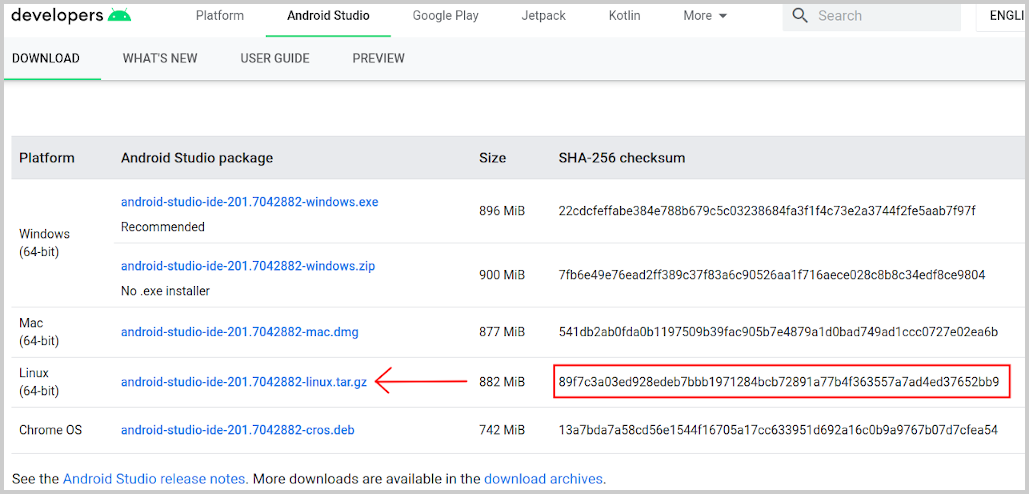Expand the More dropdown menu

(x=705, y=16)
